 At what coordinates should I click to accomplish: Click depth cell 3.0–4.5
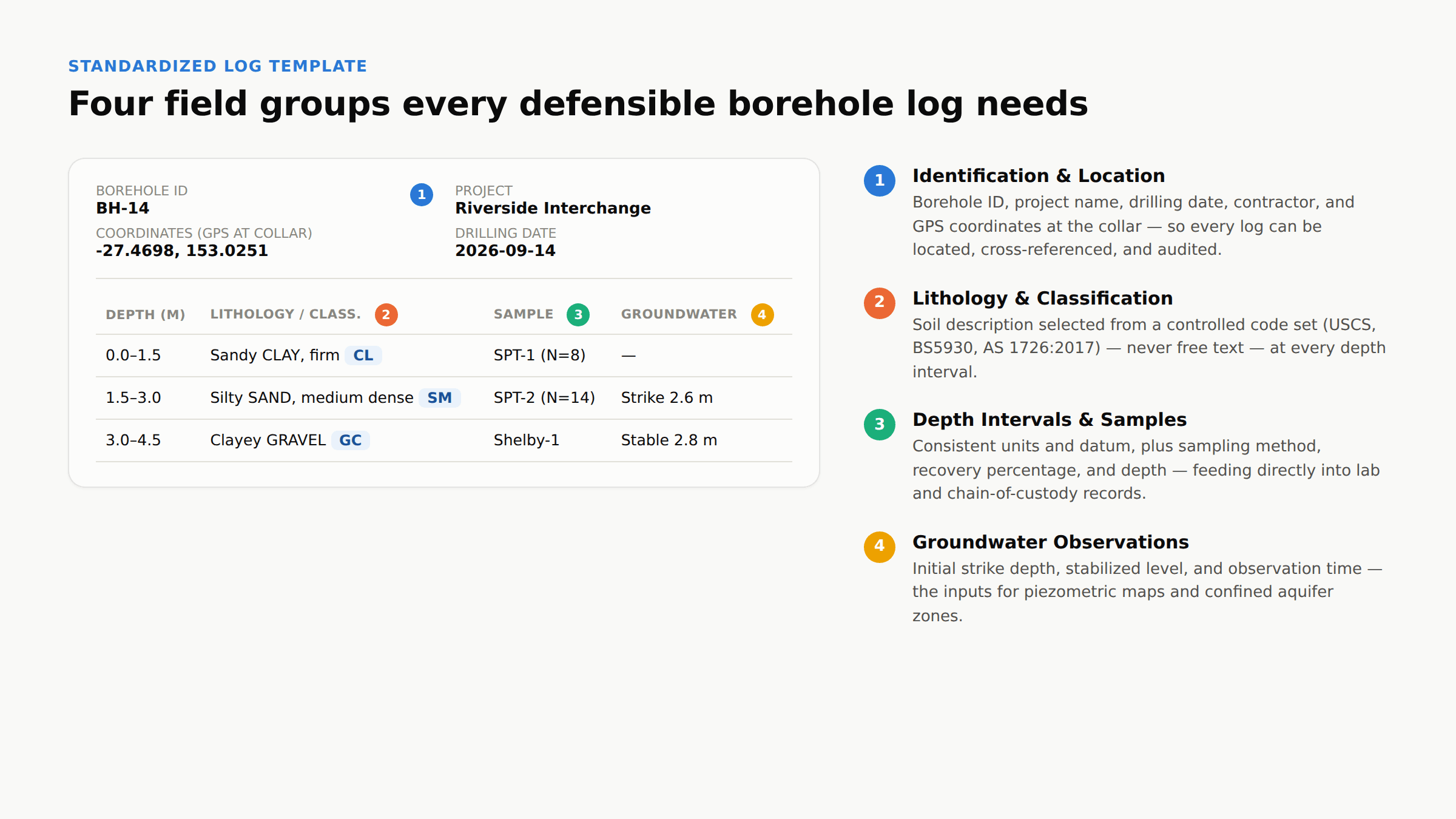pyautogui.click(x=133, y=440)
